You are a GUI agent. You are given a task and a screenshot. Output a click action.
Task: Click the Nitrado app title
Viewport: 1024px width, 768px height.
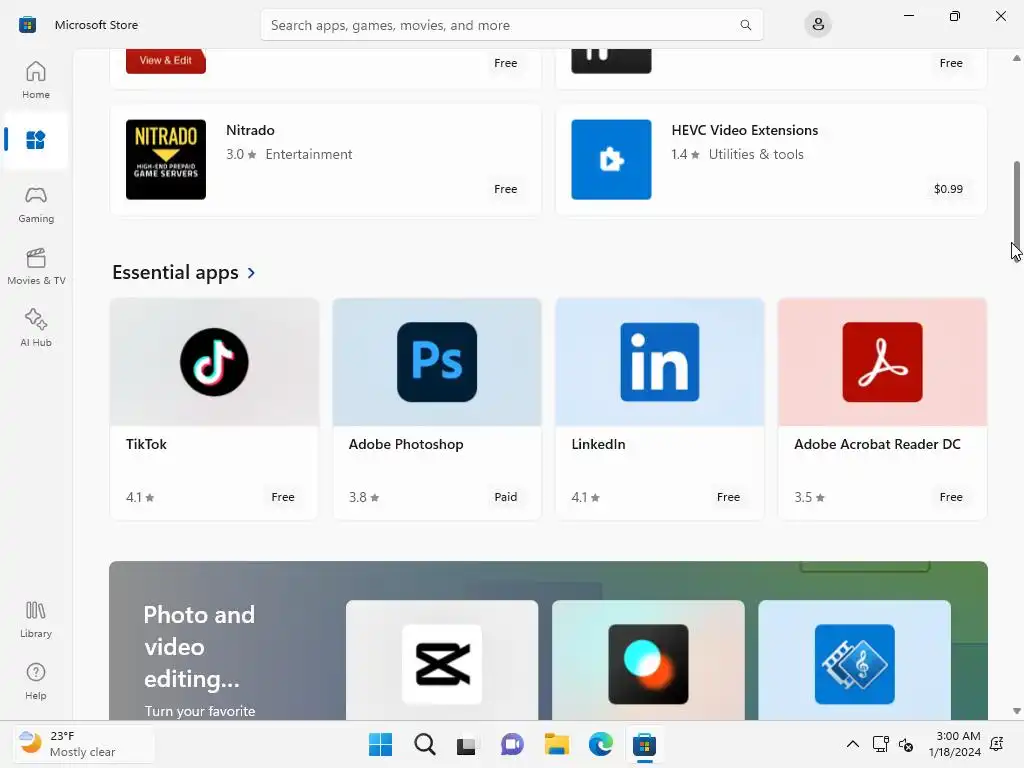click(x=250, y=130)
